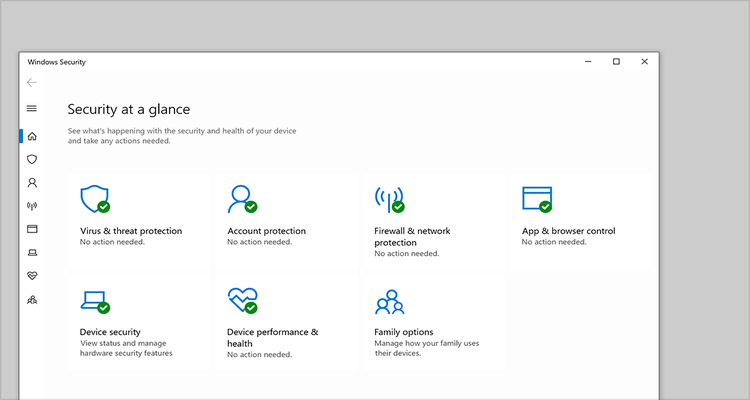Click the large Family options people icon
Image resolution: width=750 pixels, height=400 pixels.
click(390, 302)
